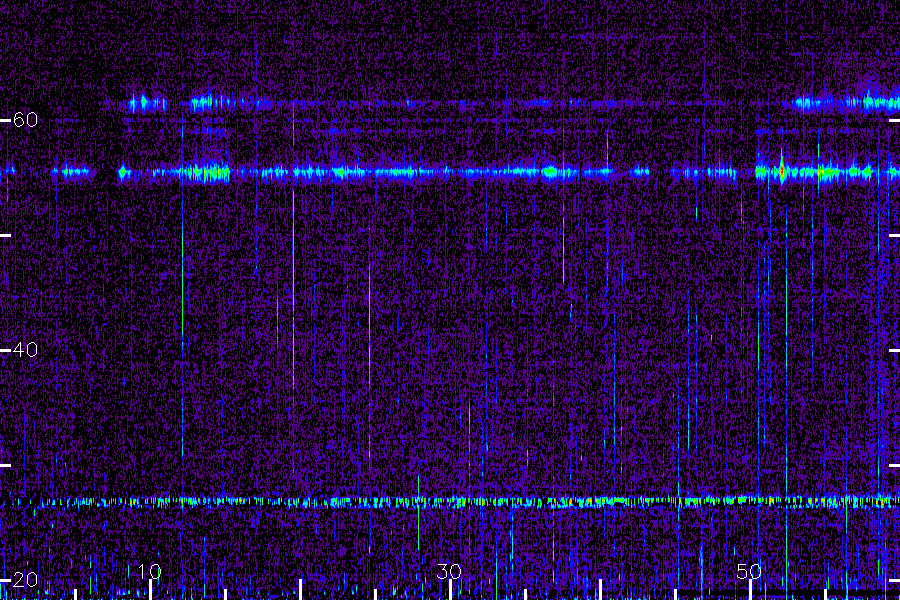Click the 10 time axis label
The height and width of the screenshot is (600, 900).
(x=150, y=571)
